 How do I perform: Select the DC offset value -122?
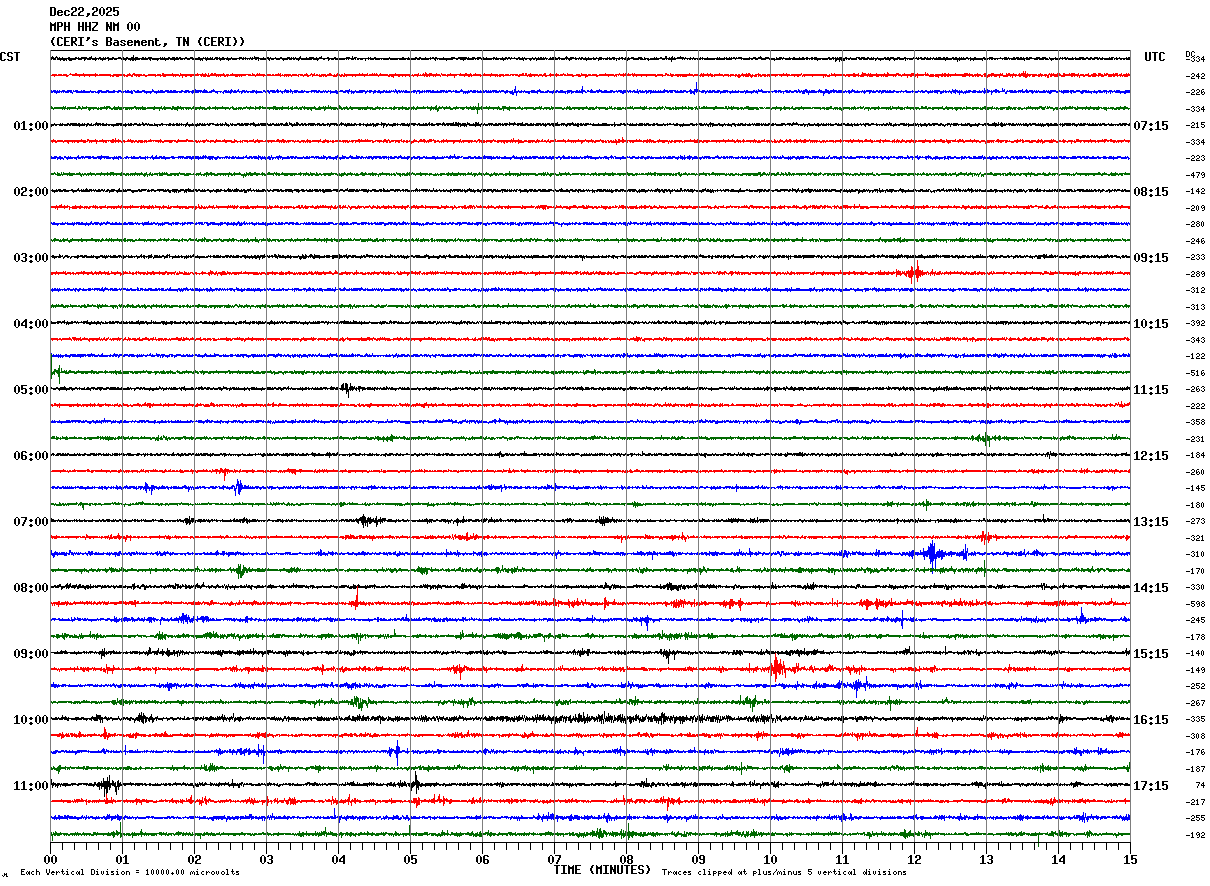coord(1195,357)
